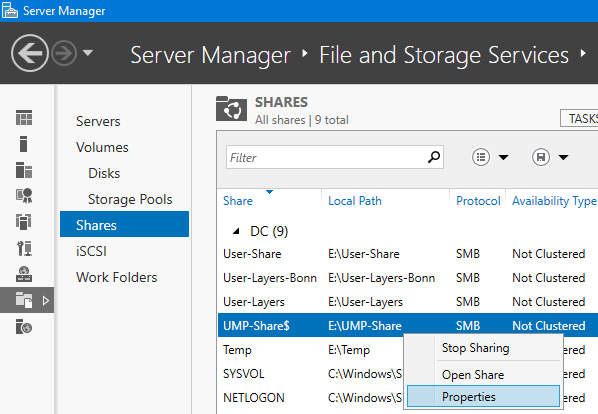Select the SYSVOL share row
Screen dimensions: 598x414
311,374
